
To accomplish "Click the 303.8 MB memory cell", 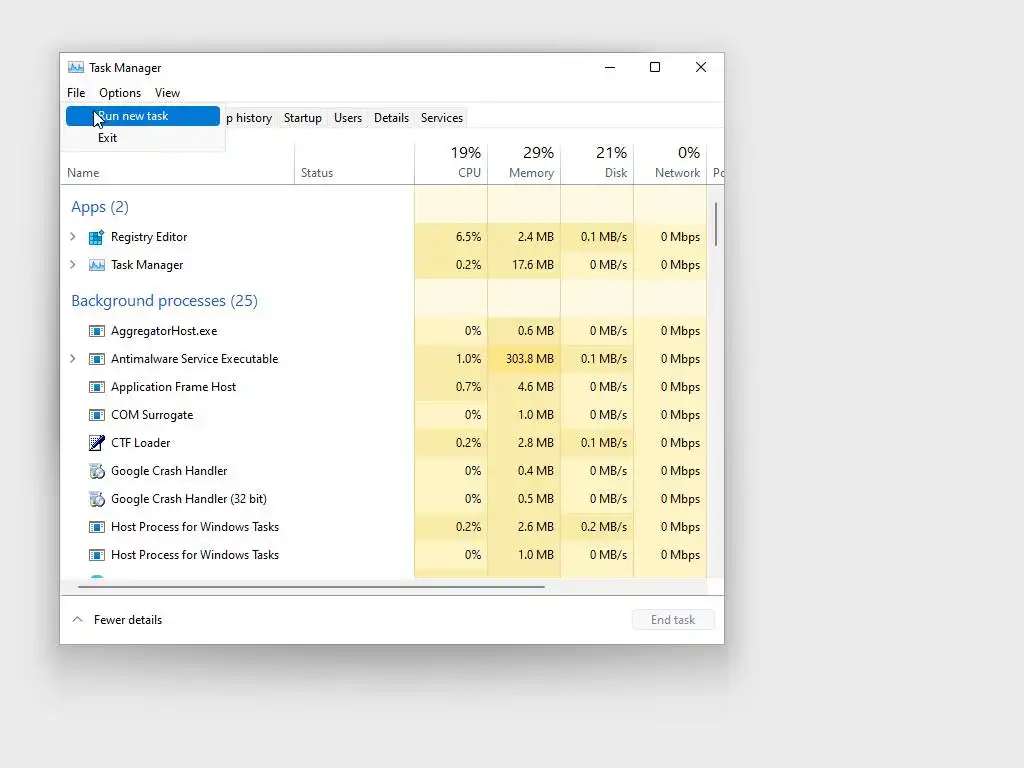I will click(x=524, y=359).
